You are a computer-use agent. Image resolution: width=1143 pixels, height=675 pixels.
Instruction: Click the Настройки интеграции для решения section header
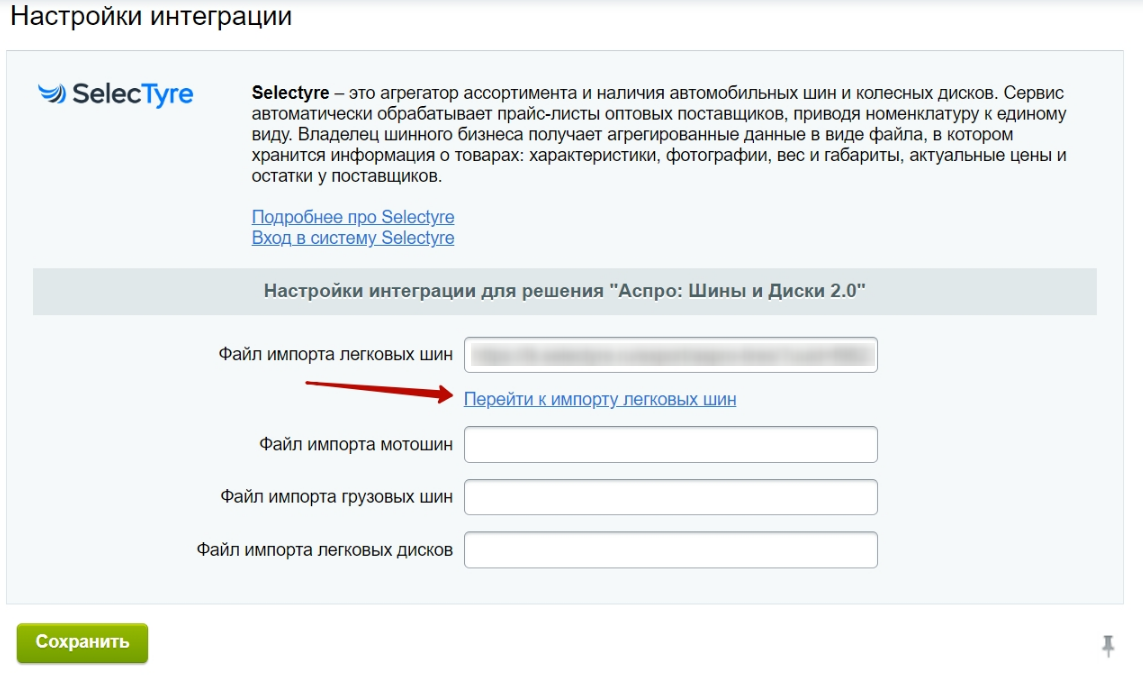565,291
